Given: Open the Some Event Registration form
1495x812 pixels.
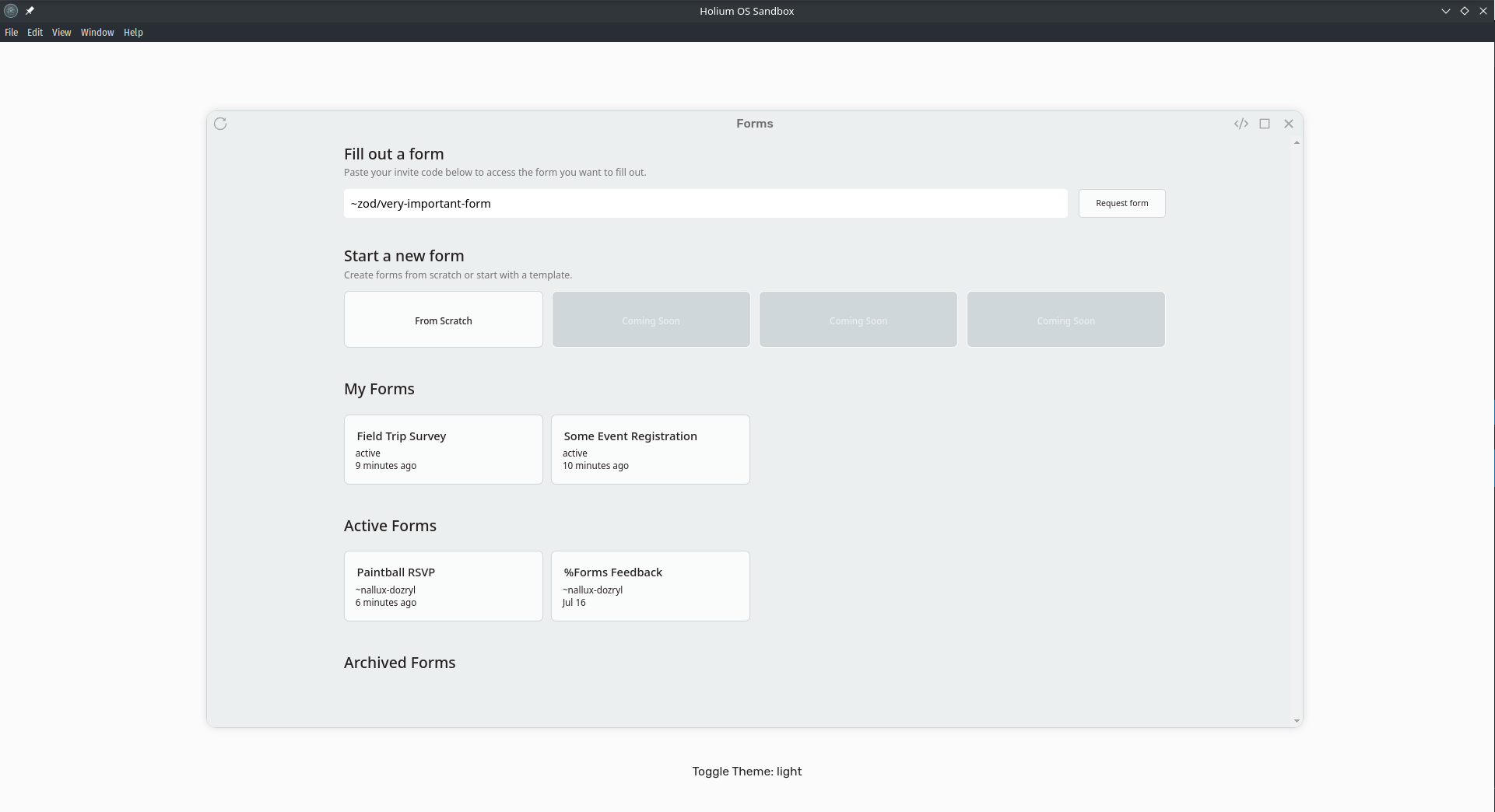Looking at the screenshot, I should point(650,449).
